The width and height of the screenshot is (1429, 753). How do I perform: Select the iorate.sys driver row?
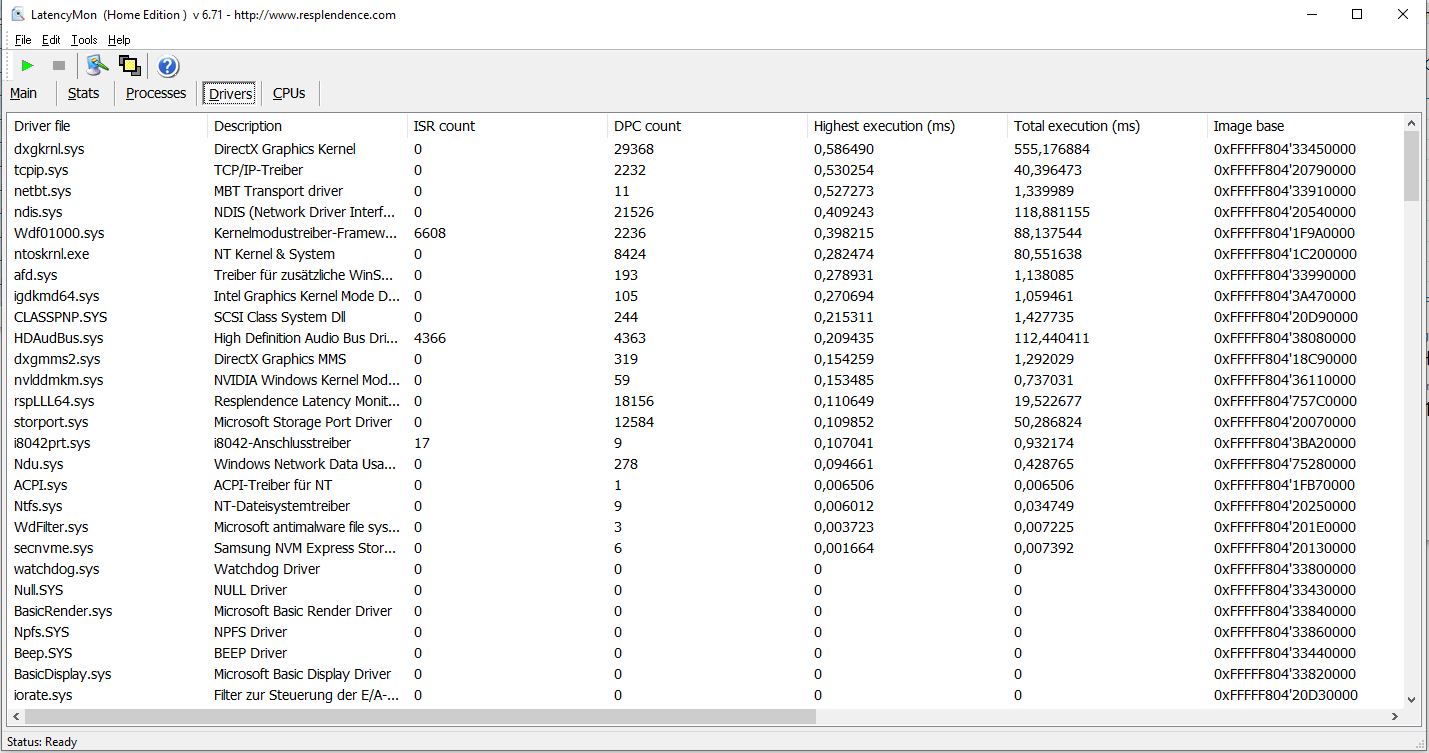[x=705, y=695]
